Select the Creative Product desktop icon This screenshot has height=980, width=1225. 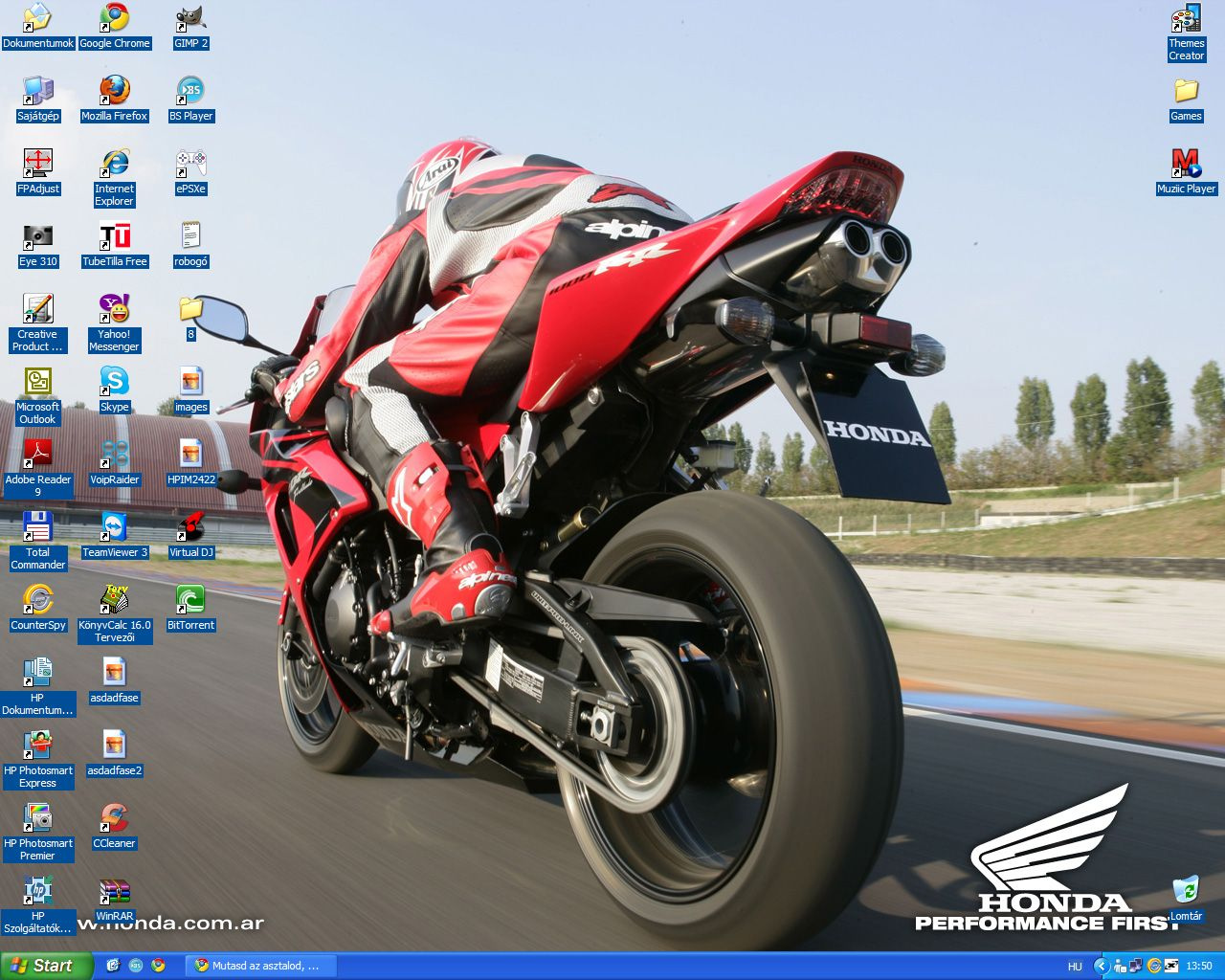click(37, 323)
